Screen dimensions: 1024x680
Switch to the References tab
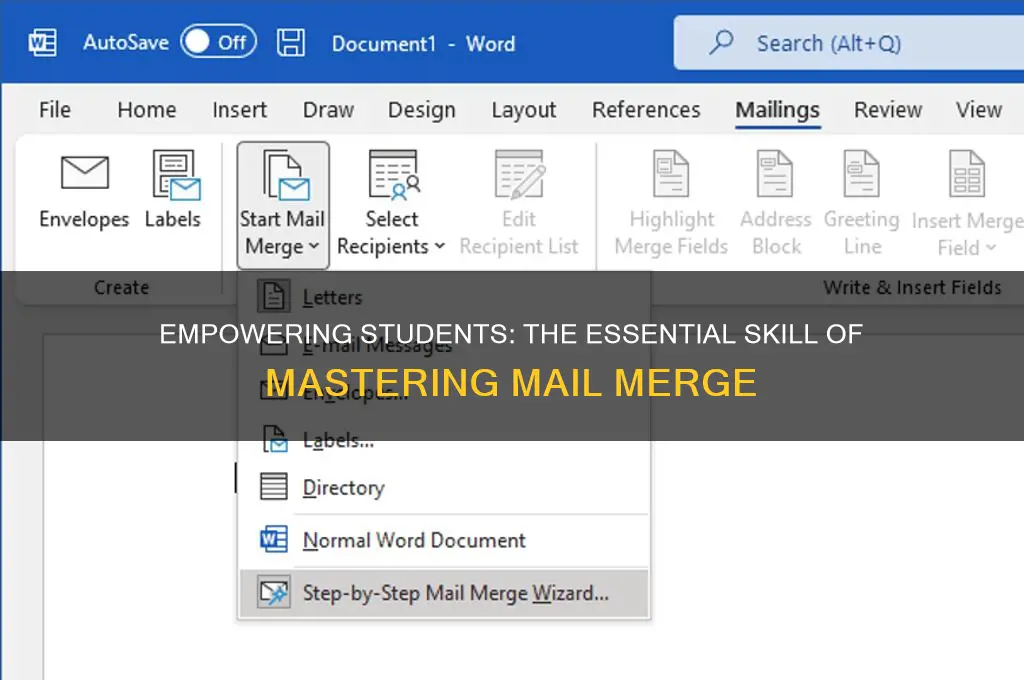click(646, 110)
